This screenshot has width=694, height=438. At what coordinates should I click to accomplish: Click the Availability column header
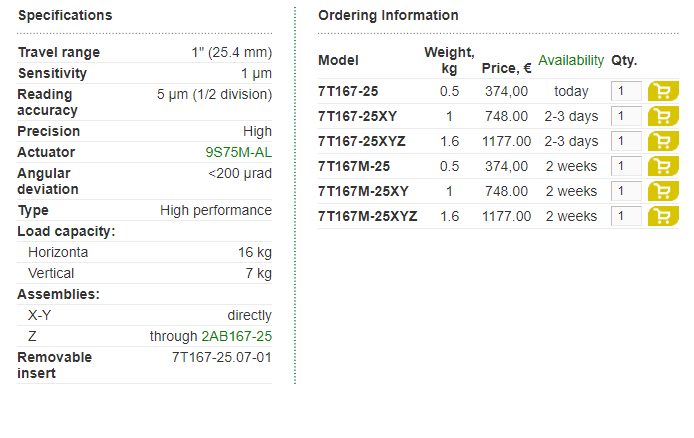point(571,60)
